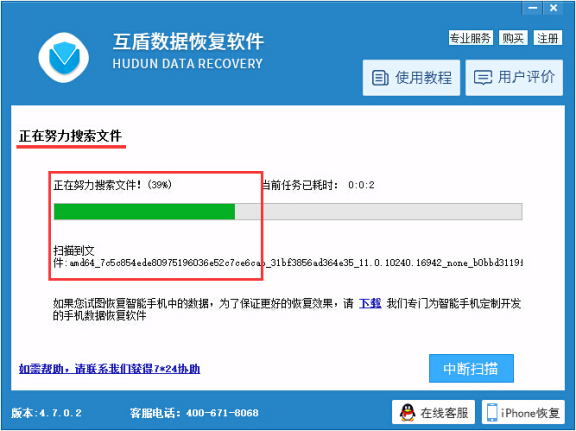Stop scanning with 中断扫描 button
Image resolution: width=576 pixels, height=431 pixels.
coord(471,369)
